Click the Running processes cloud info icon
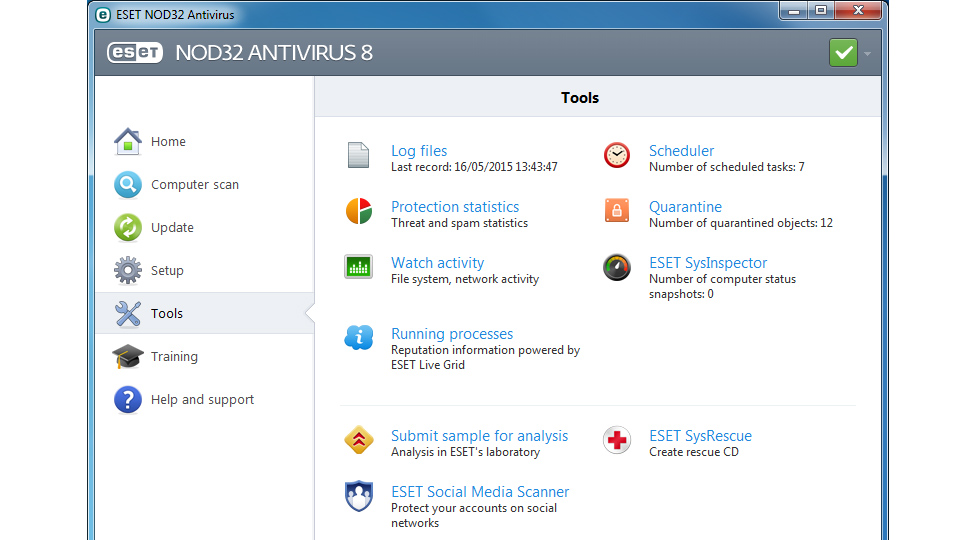Image resolution: width=960 pixels, height=540 pixels. [x=359, y=337]
